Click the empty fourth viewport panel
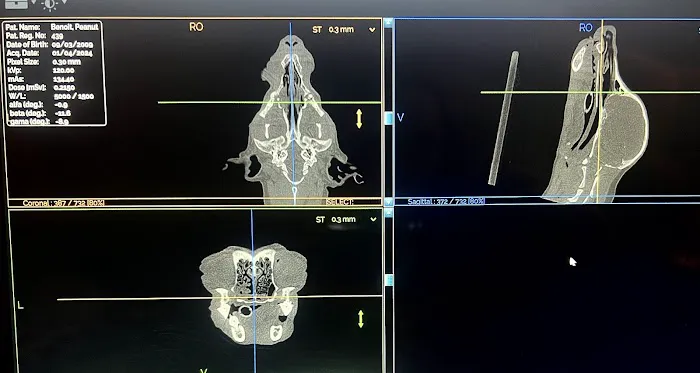Image resolution: width=700 pixels, height=373 pixels. pyautogui.click(x=547, y=289)
